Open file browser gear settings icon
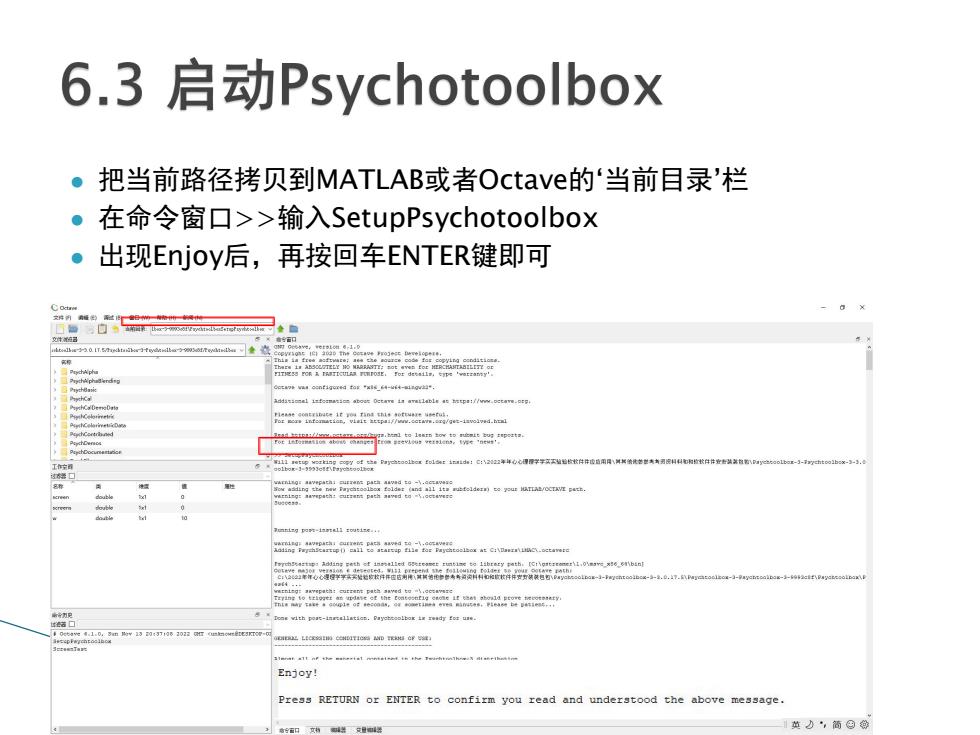 265,350
